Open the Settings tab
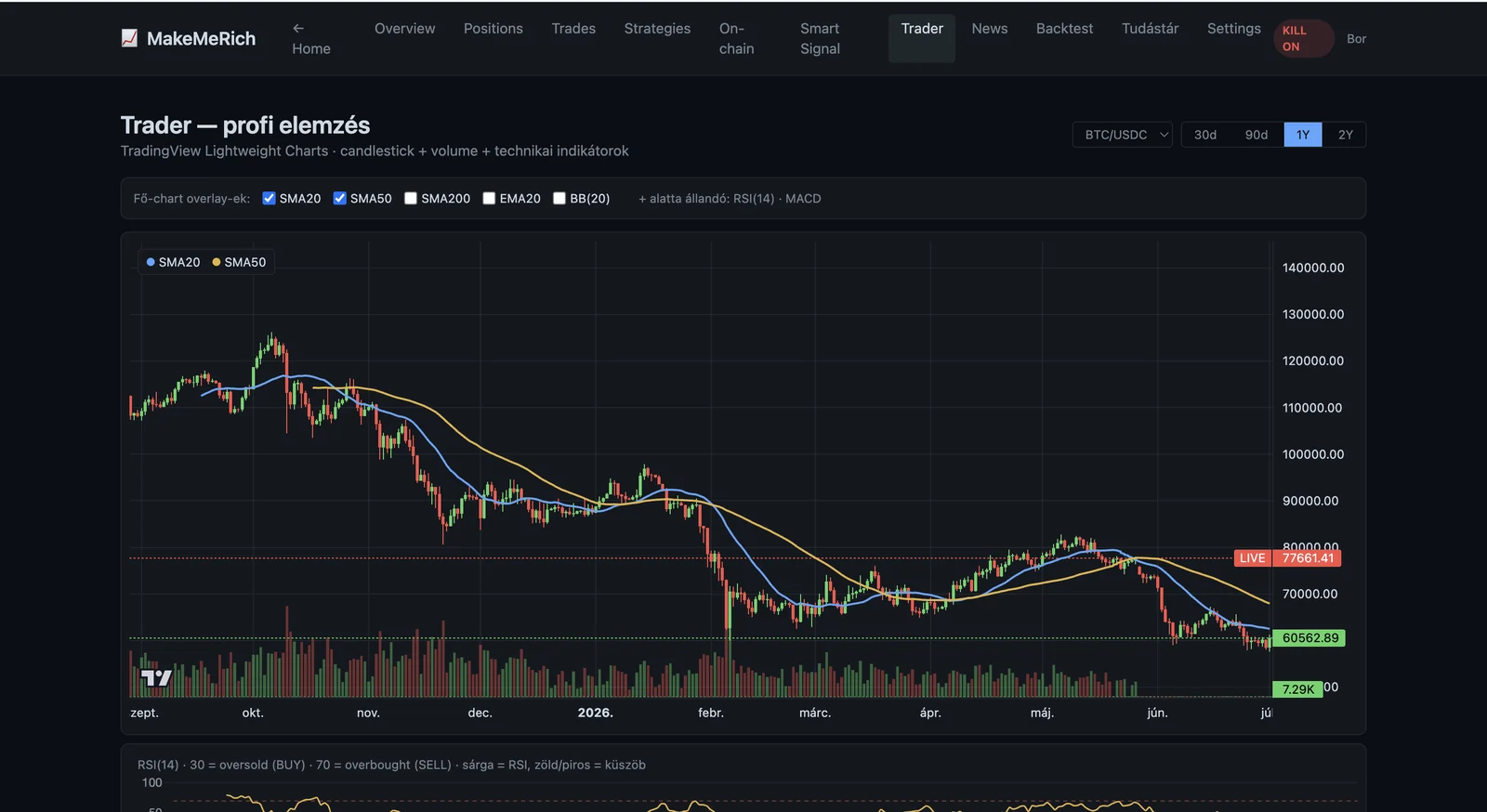Screen dimensions: 1487x812 pos(1234,29)
